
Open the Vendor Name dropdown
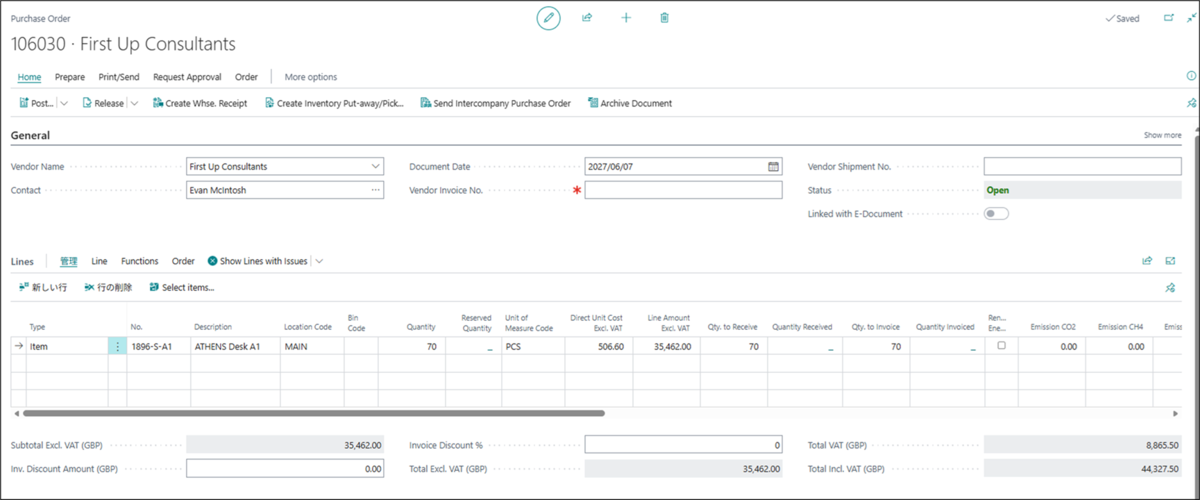[x=375, y=166]
